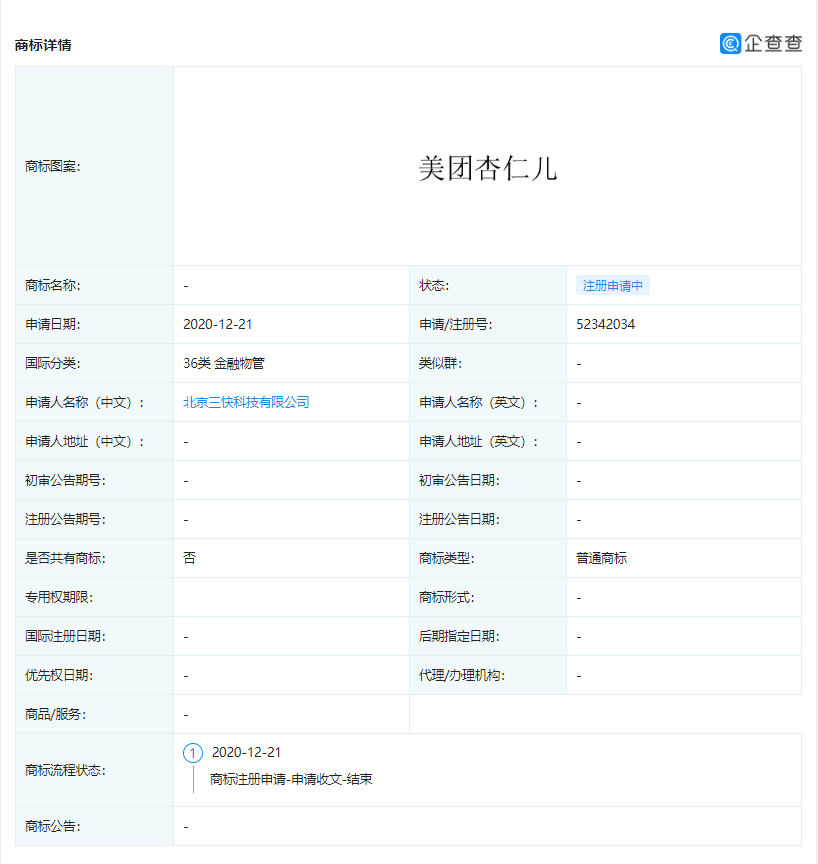Click the 36类 金融物管 classification value
The height and width of the screenshot is (864, 818).
[x=224, y=363]
